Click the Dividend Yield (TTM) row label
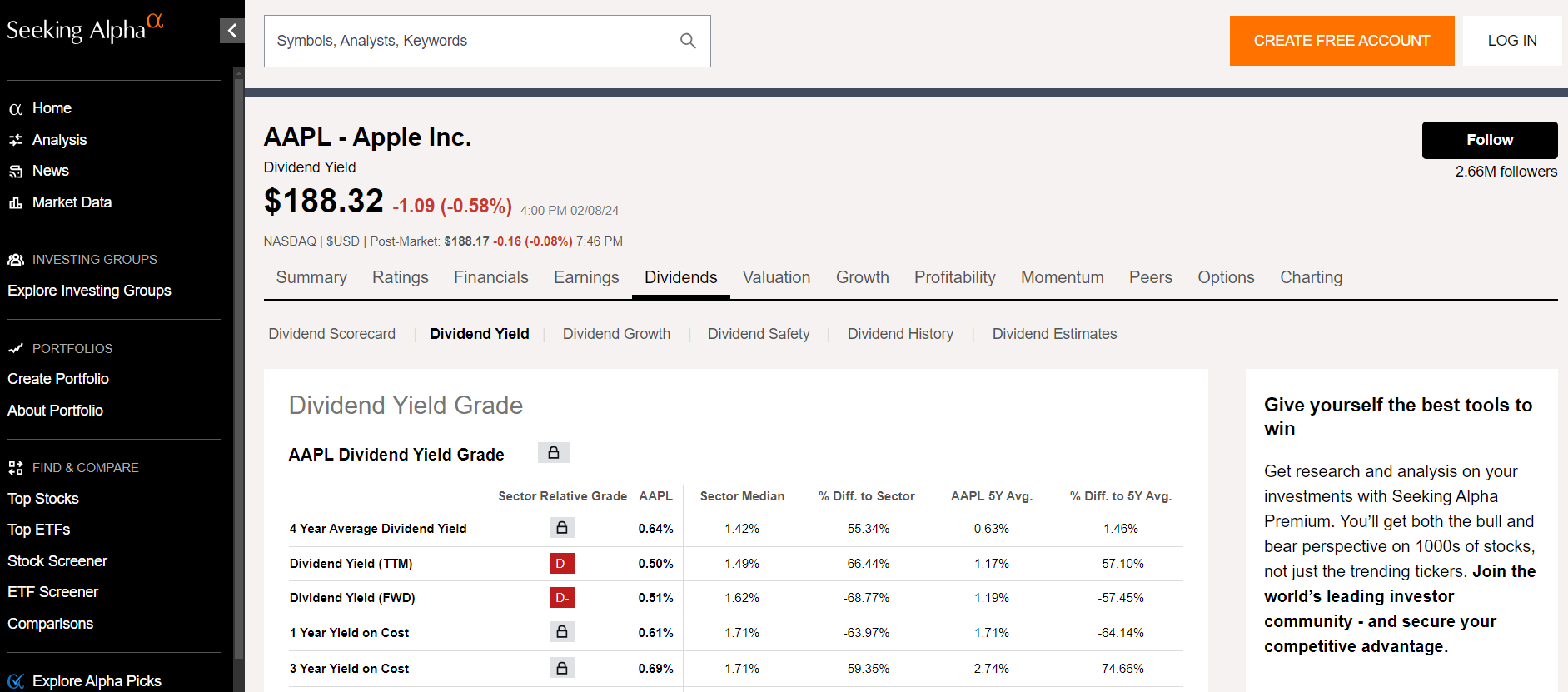1568x692 pixels. [x=351, y=564]
